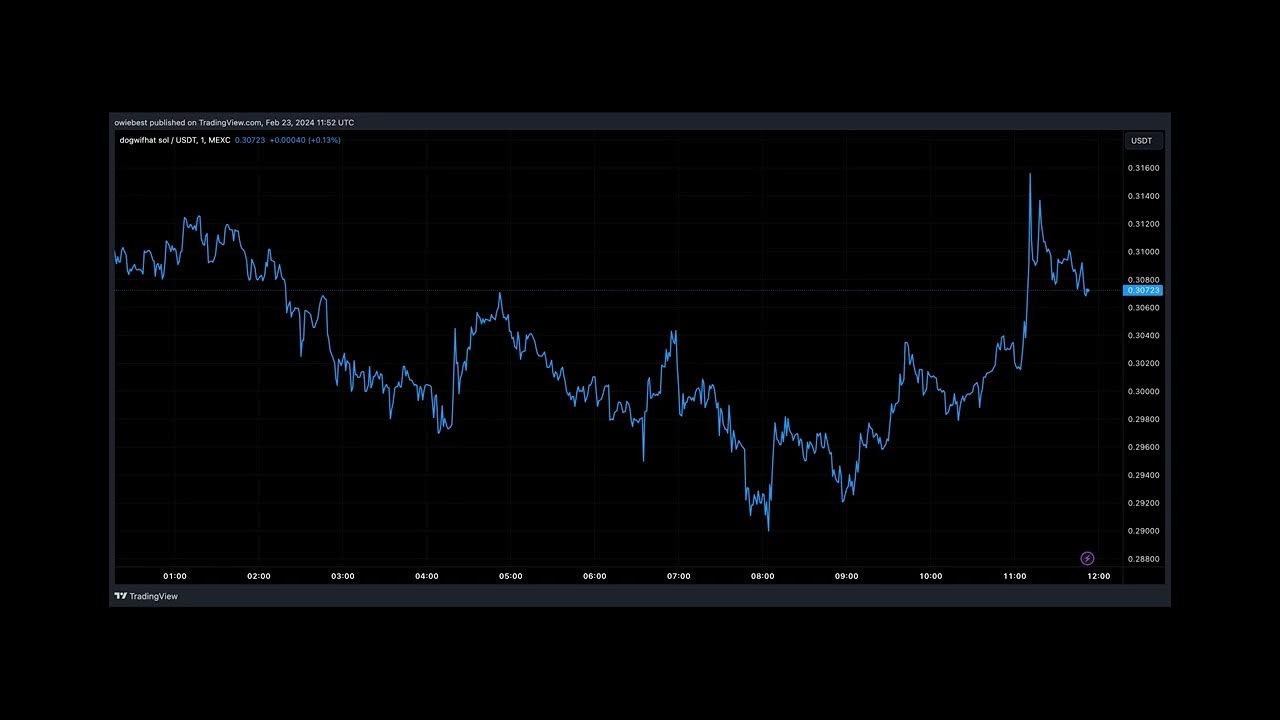Select the 12:00 time axis label
1280x720 pixels.
[x=1098, y=576]
